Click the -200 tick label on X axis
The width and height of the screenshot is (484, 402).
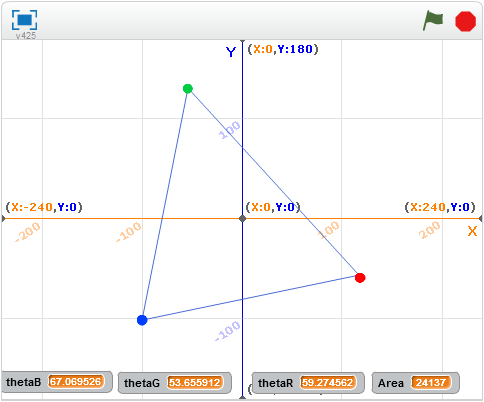tap(28, 232)
